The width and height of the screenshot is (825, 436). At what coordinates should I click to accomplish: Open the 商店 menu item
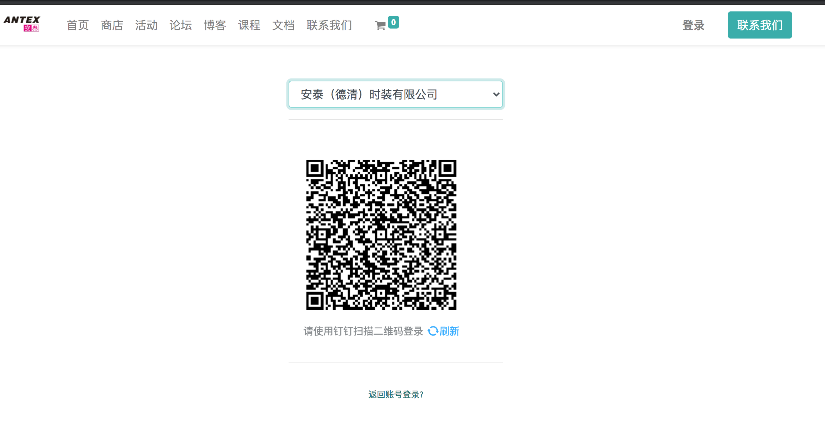pyautogui.click(x=112, y=26)
